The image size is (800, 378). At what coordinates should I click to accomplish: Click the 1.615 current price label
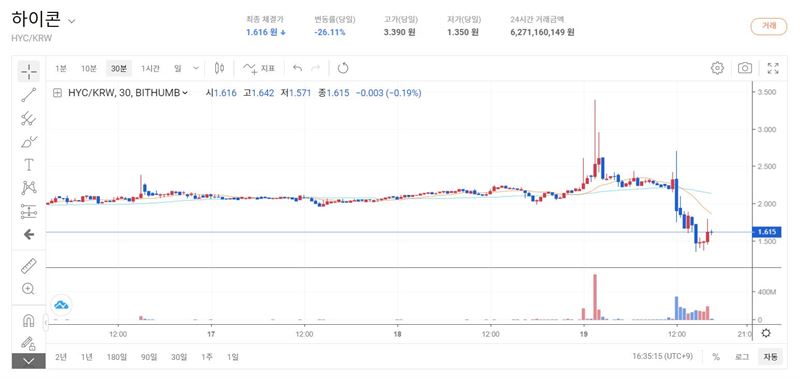[767, 232]
